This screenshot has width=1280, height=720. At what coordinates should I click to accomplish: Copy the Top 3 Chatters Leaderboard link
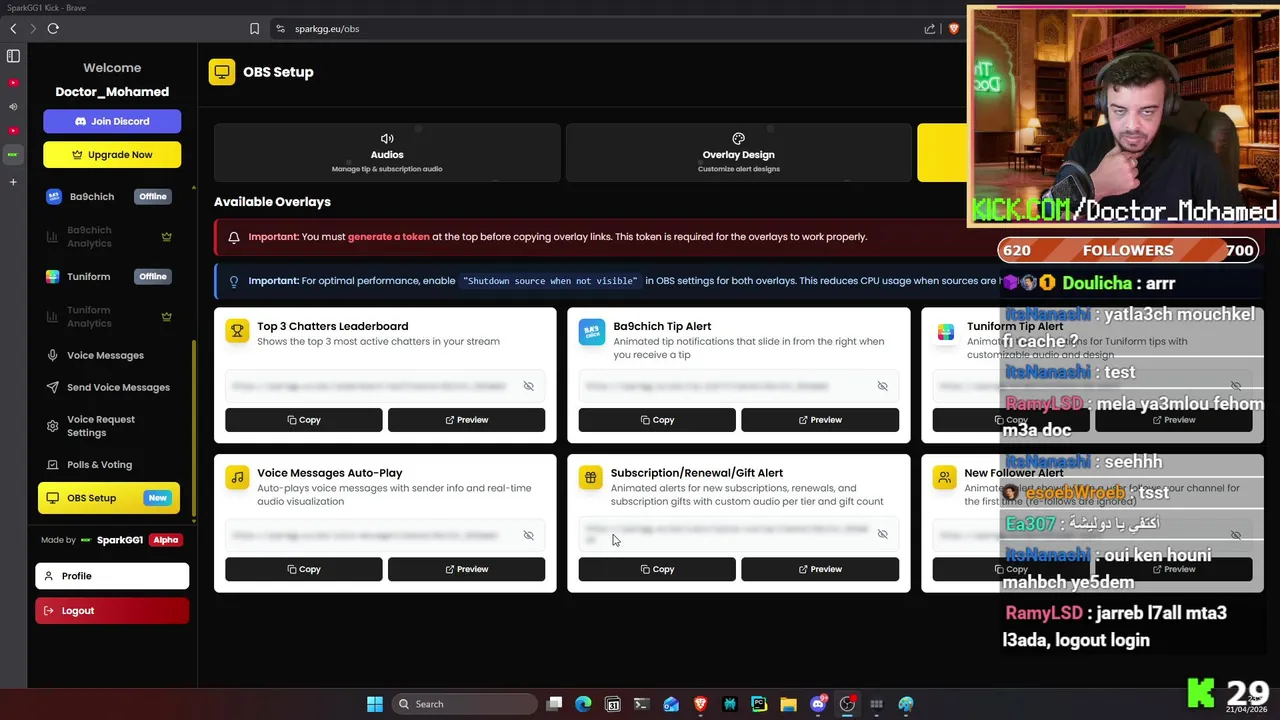(x=304, y=420)
